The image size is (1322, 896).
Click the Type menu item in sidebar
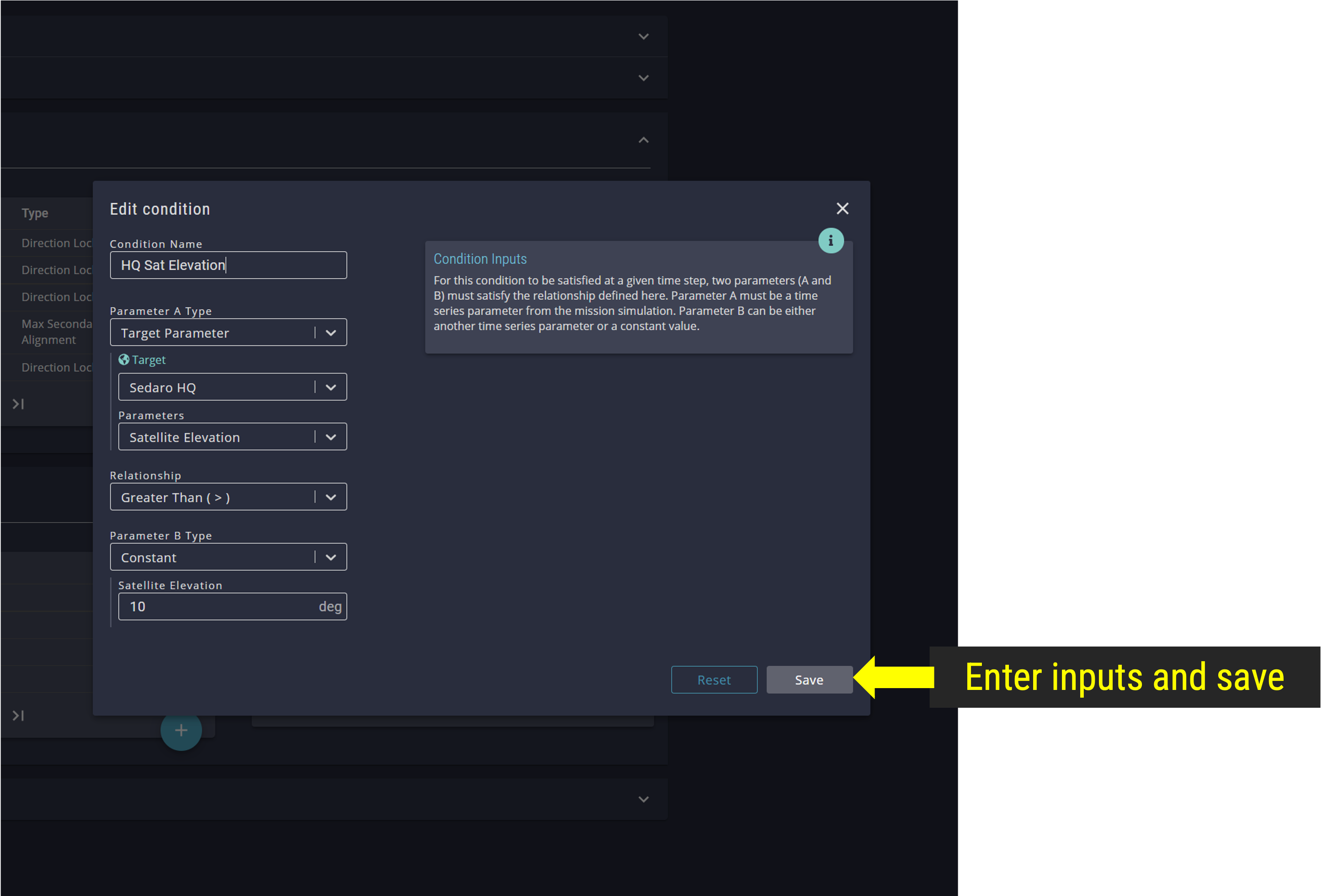35,213
